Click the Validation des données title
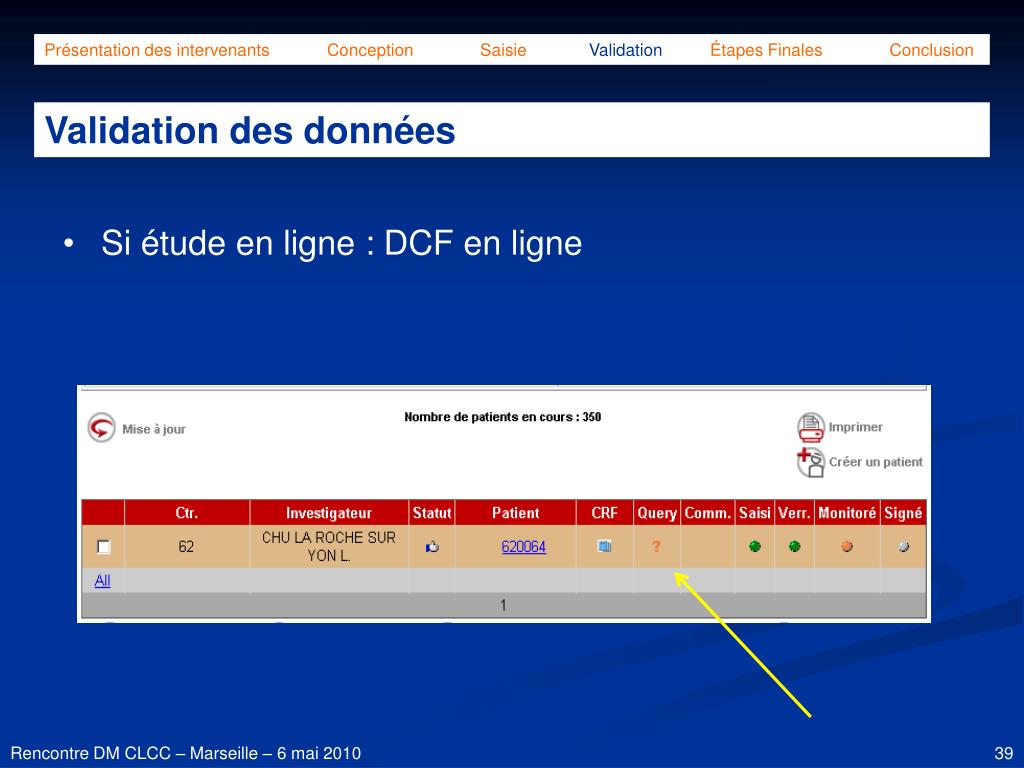 (x=250, y=131)
